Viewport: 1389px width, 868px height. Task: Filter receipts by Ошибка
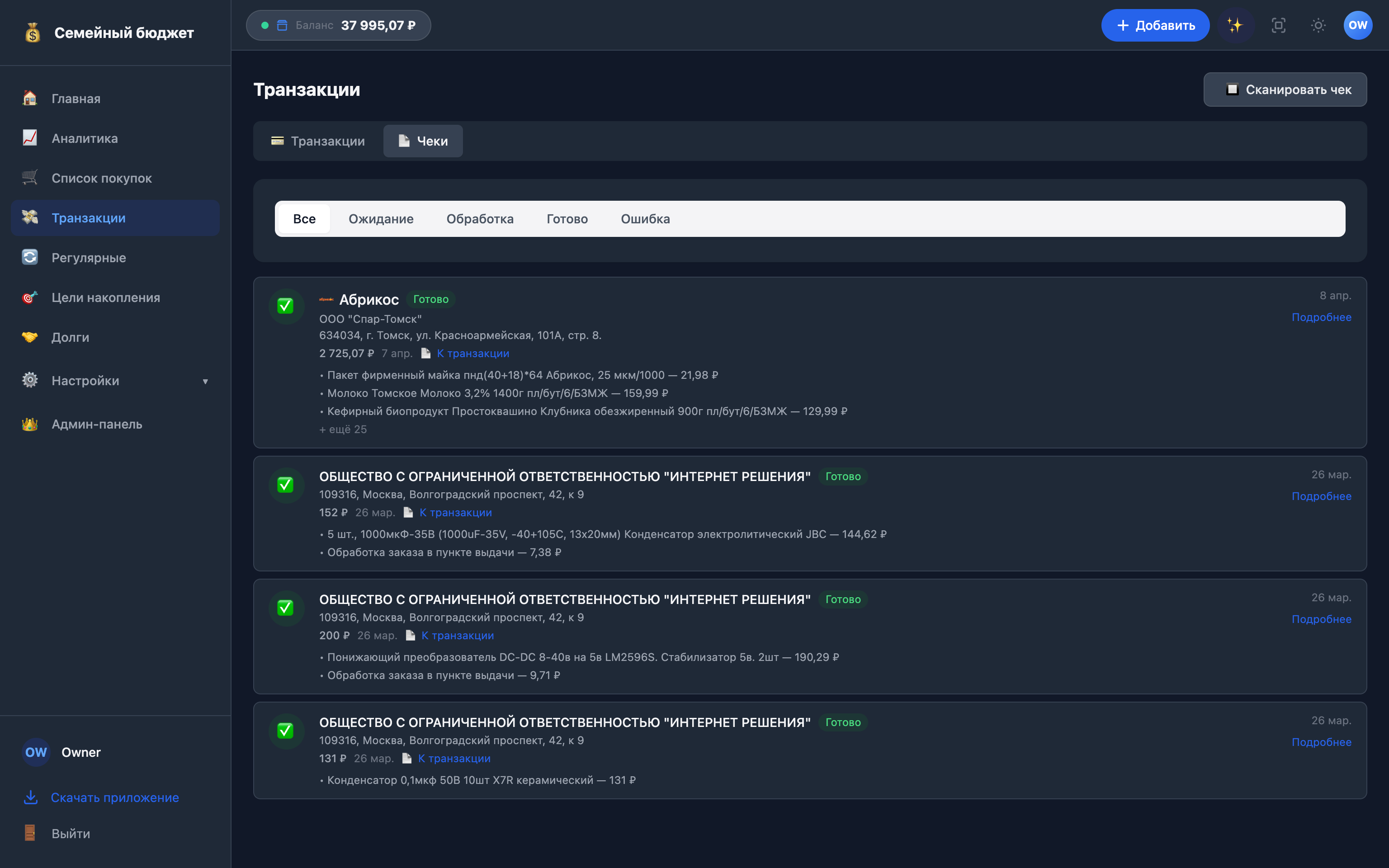[x=645, y=219]
